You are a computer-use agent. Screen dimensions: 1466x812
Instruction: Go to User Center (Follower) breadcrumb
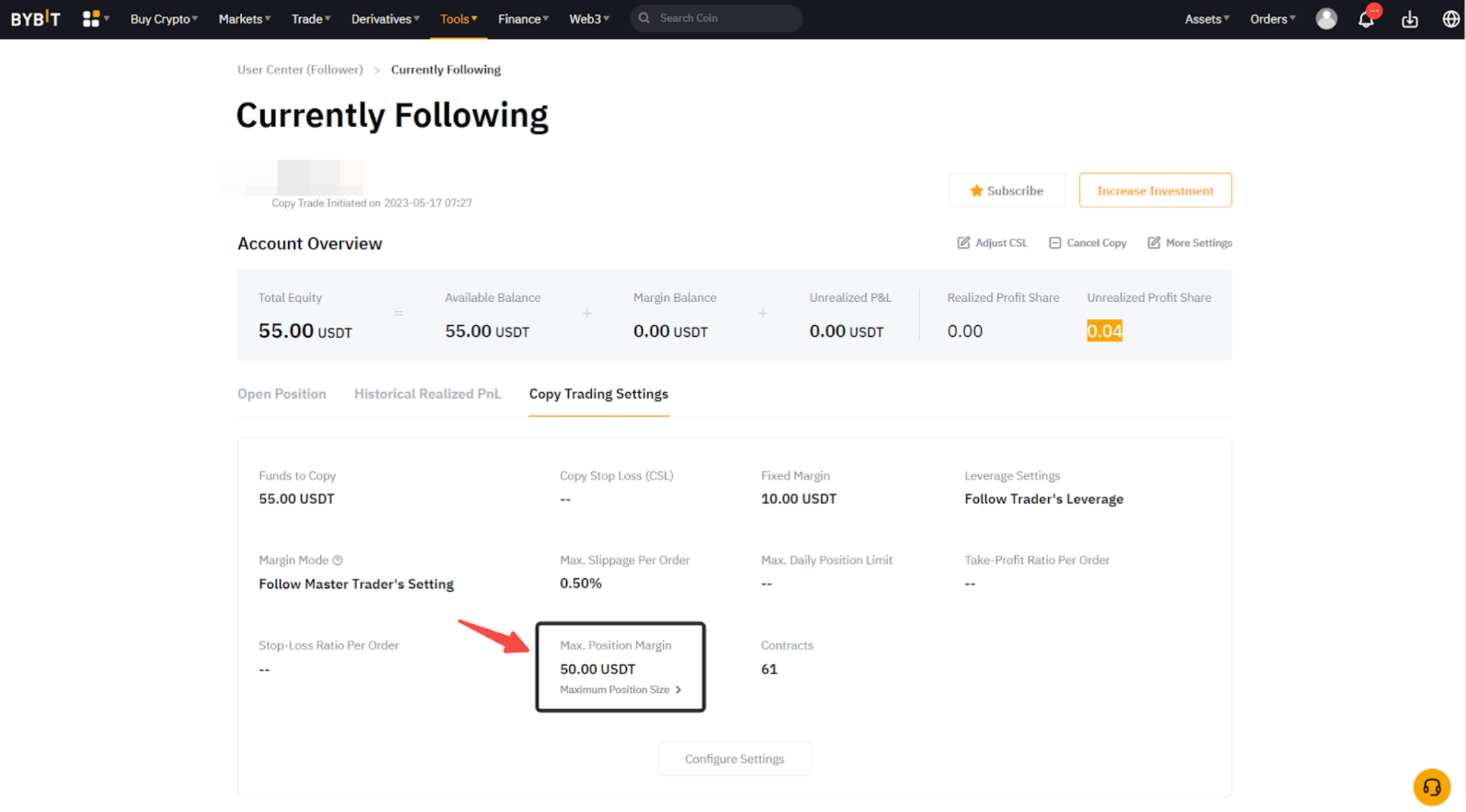(x=300, y=69)
